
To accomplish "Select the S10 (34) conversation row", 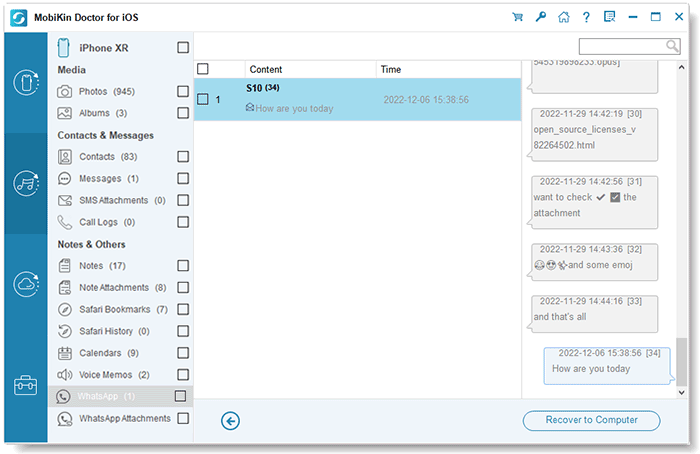I will click(x=358, y=99).
